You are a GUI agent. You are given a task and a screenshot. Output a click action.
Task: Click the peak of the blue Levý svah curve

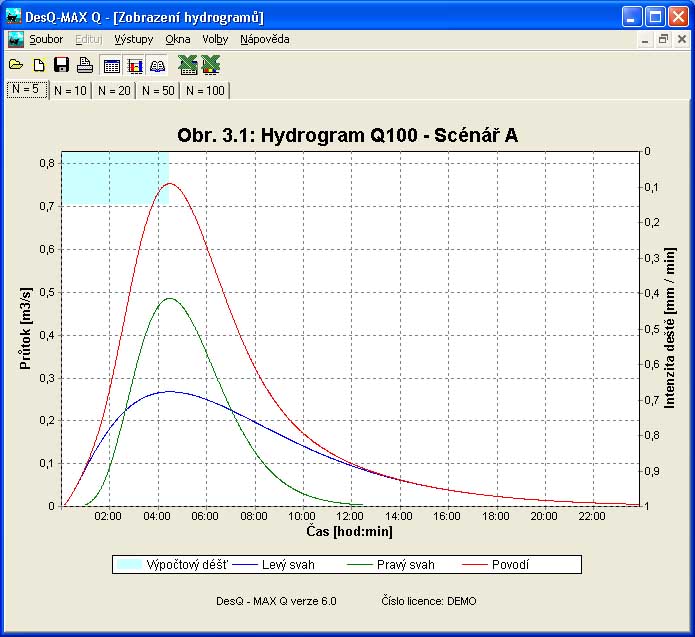point(170,391)
